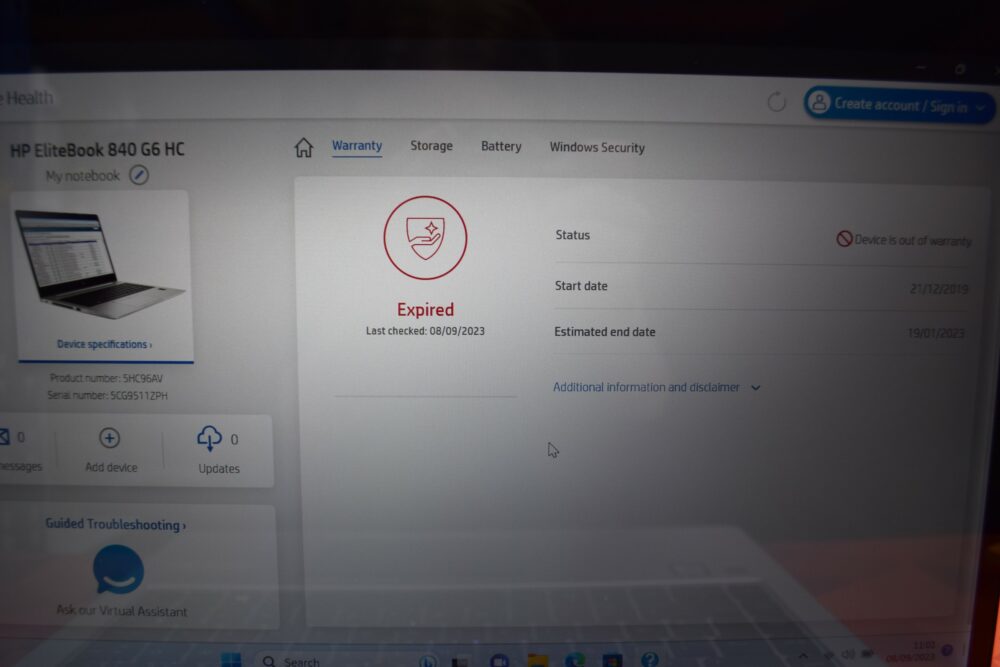
Task: Open the Warranty tab
Action: coord(357,146)
